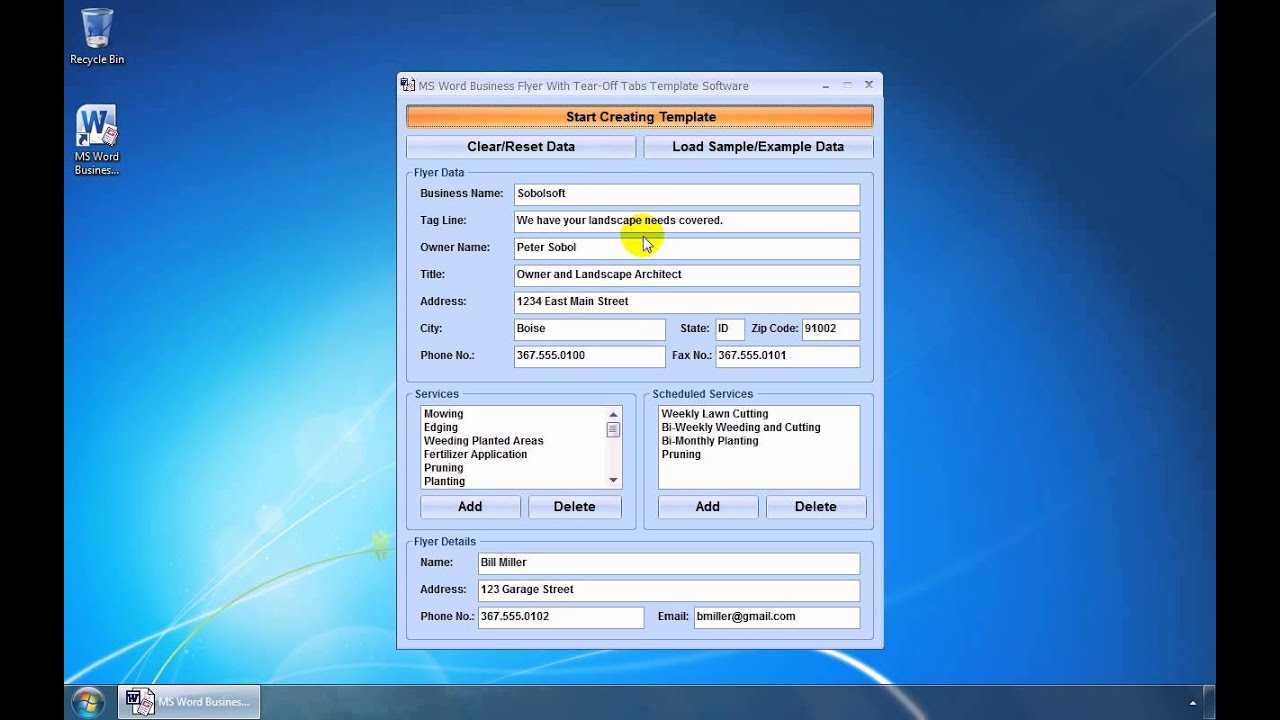Select Mowing in Services list

(x=444, y=414)
